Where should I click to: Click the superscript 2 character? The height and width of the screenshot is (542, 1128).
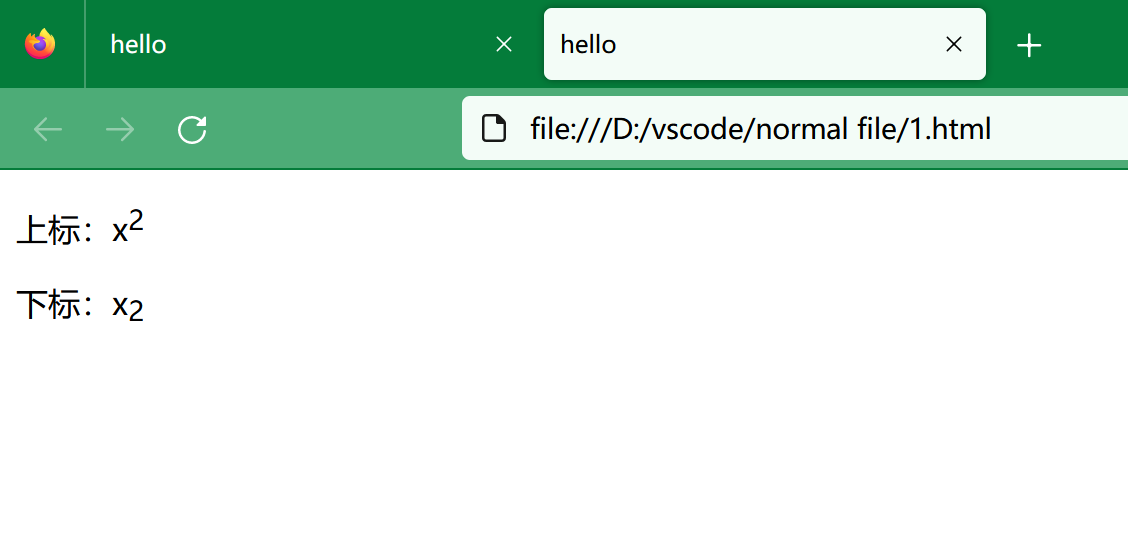click(137, 223)
